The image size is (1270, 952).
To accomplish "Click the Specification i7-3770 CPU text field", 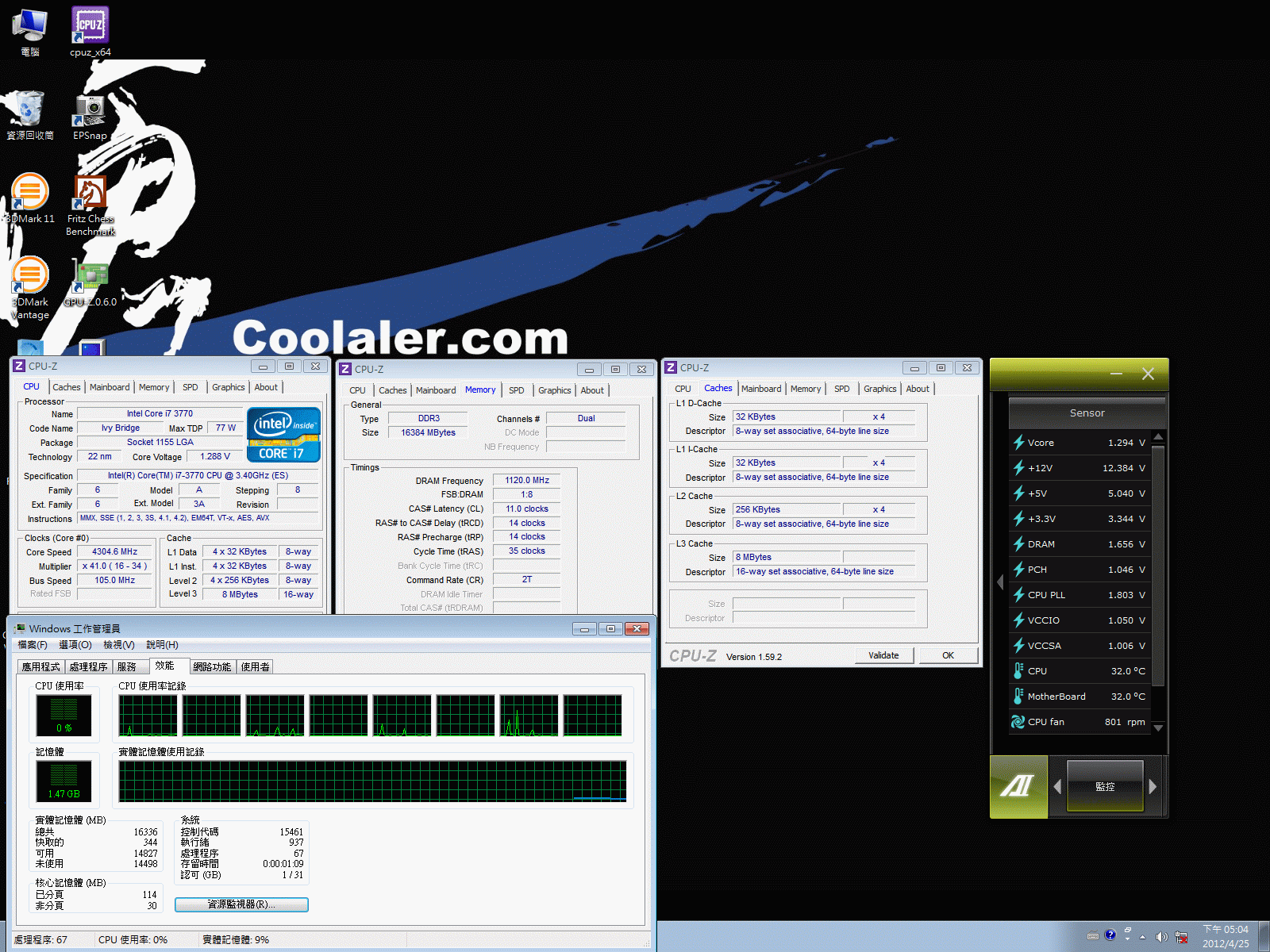I will point(198,475).
